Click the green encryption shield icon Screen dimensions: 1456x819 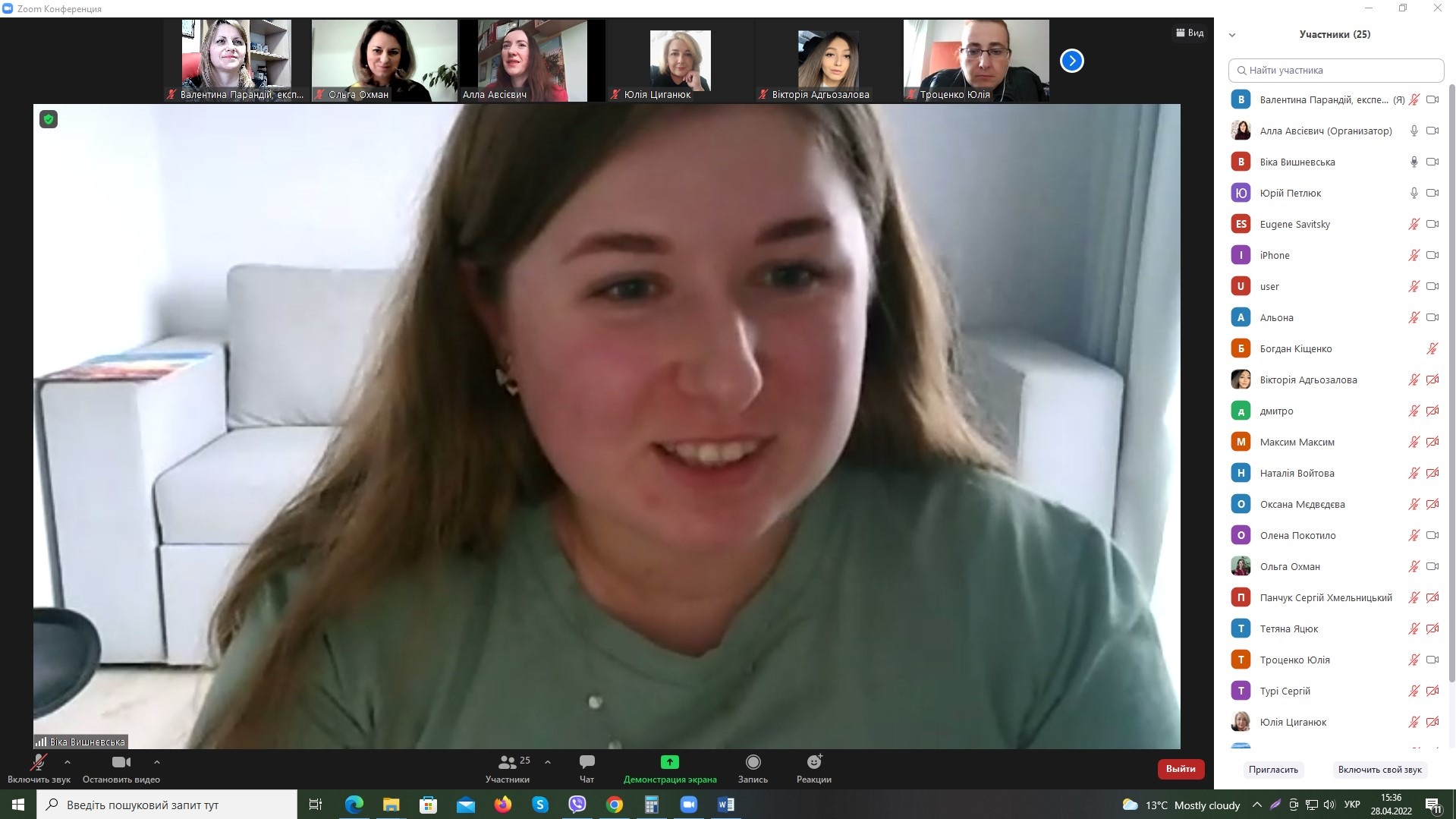pyautogui.click(x=49, y=119)
